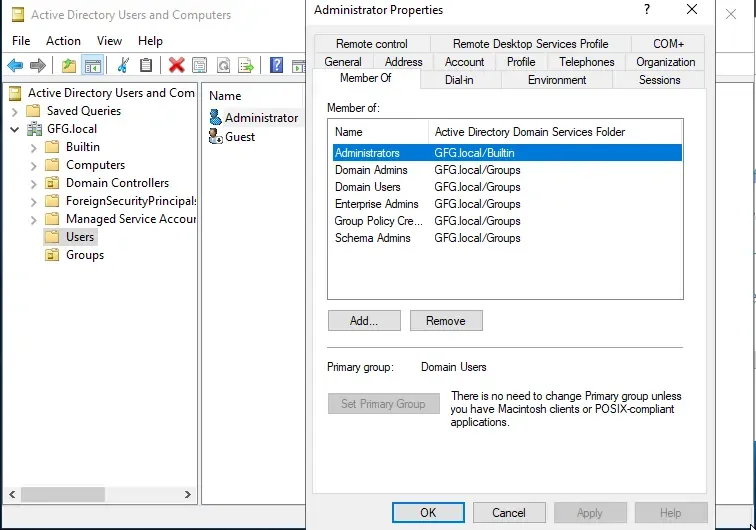This screenshot has height=530, width=756.
Task: Click the Domain Controllers OU icon
Action: point(52,183)
